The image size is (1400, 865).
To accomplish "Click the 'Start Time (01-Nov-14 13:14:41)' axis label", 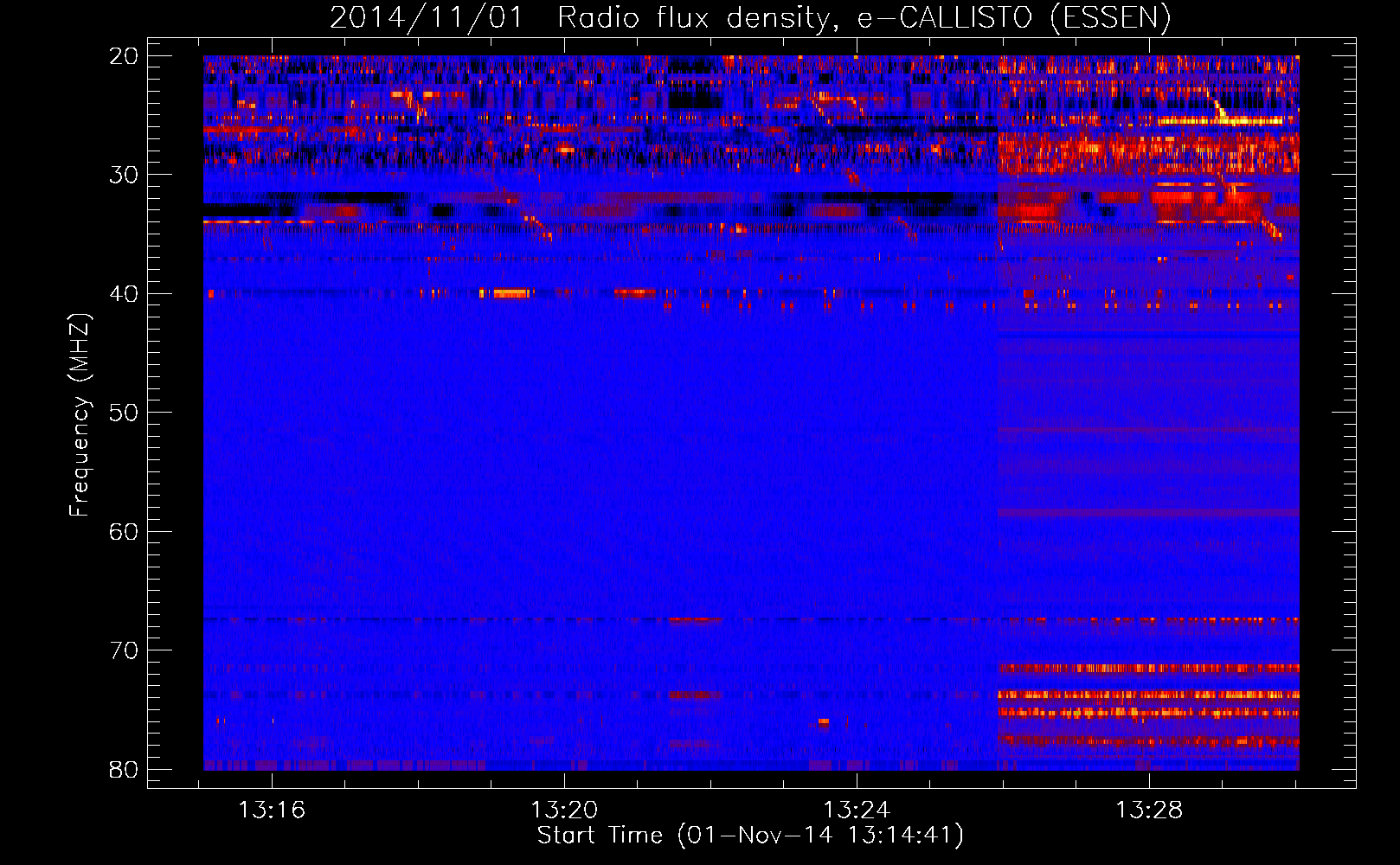I will click(750, 836).
